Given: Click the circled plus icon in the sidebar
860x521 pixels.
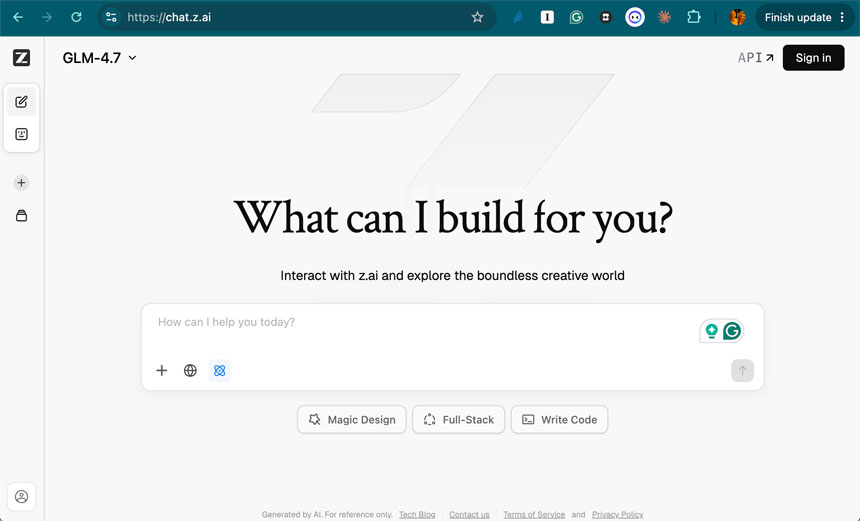Looking at the screenshot, I should 21,183.
